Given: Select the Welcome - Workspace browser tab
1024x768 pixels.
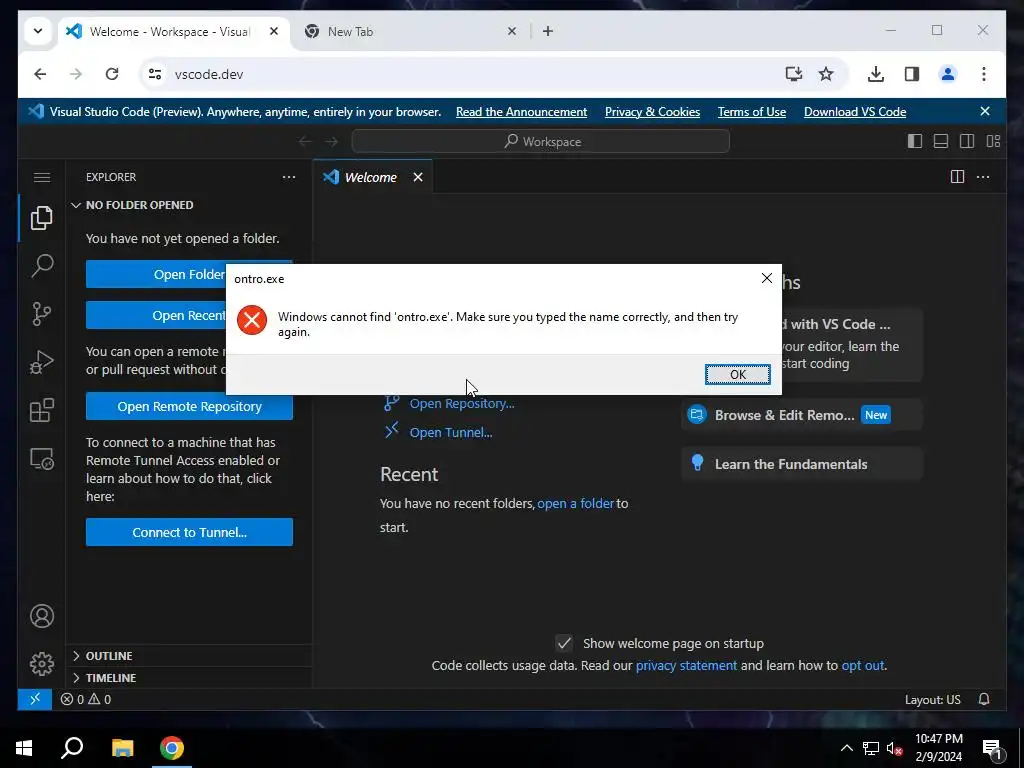Looking at the screenshot, I should (x=174, y=31).
